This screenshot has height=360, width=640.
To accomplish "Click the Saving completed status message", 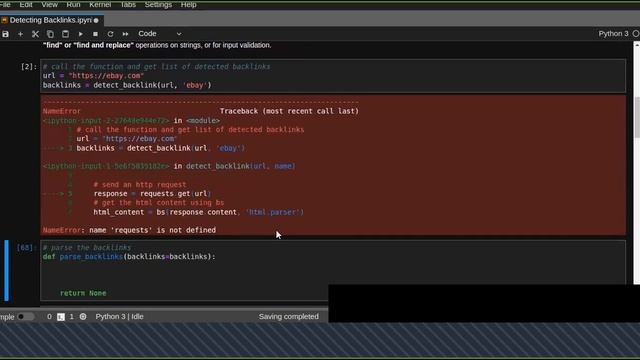I will pos(288,317).
